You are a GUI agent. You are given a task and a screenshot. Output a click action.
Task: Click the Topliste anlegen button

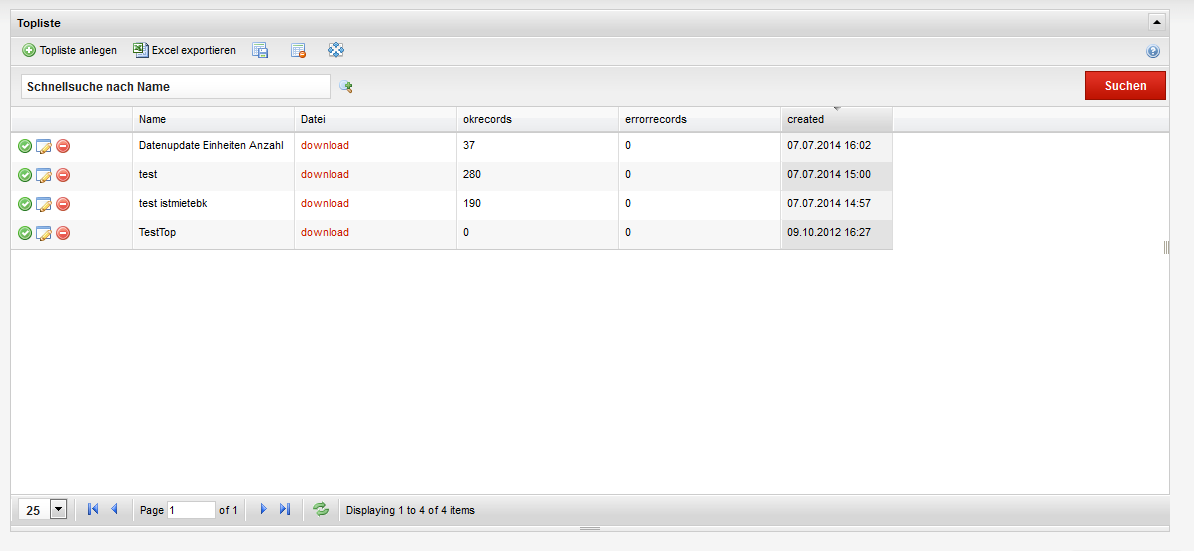(x=70, y=50)
